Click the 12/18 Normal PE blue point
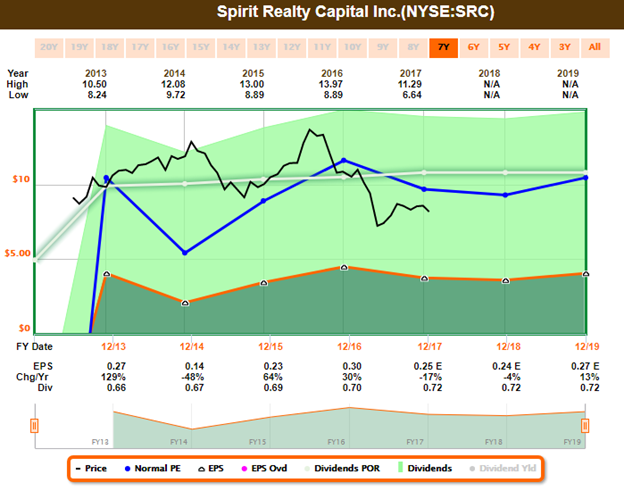This screenshot has height=491, width=624. 505,195
